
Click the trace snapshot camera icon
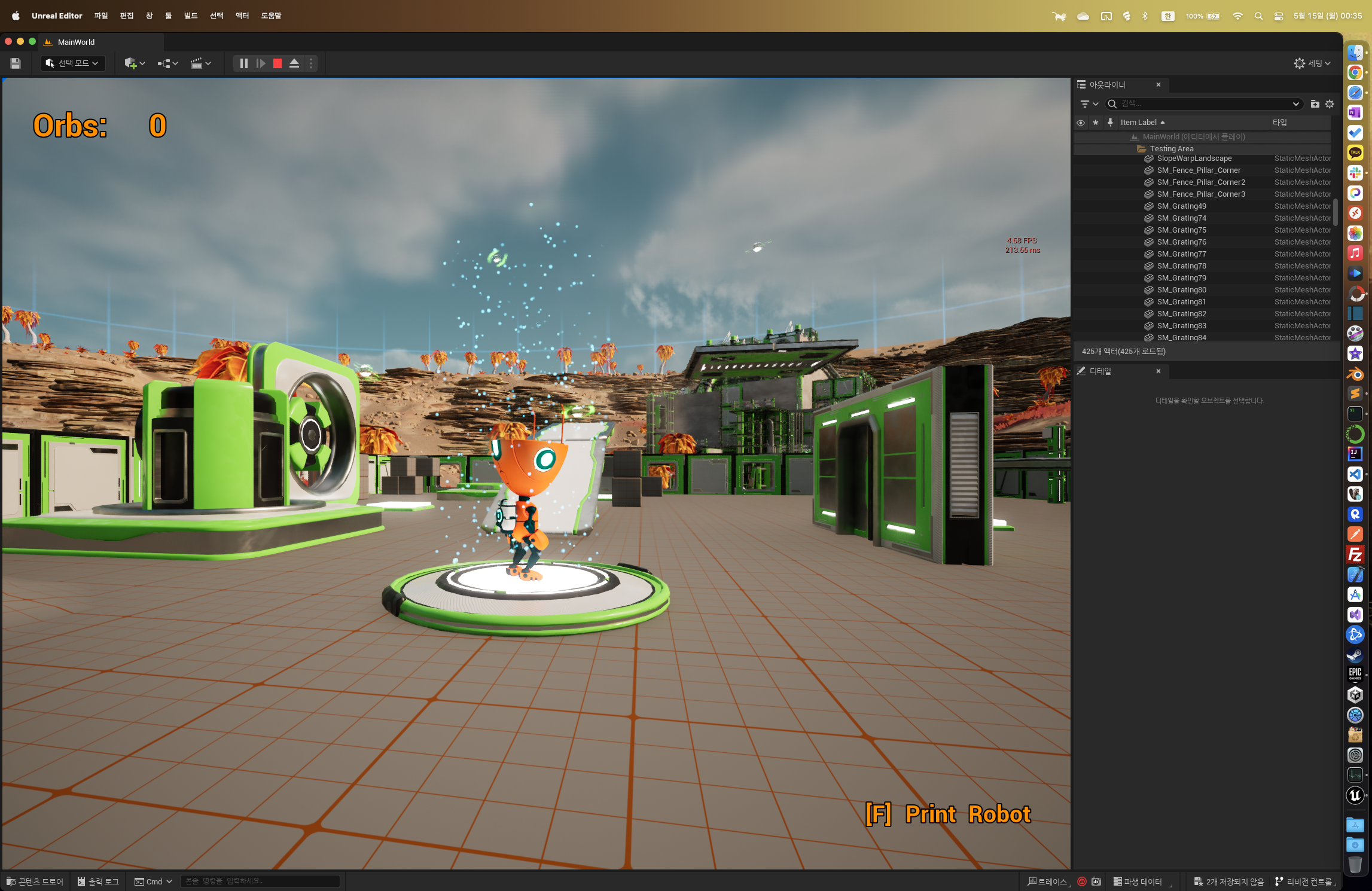coord(1096,881)
